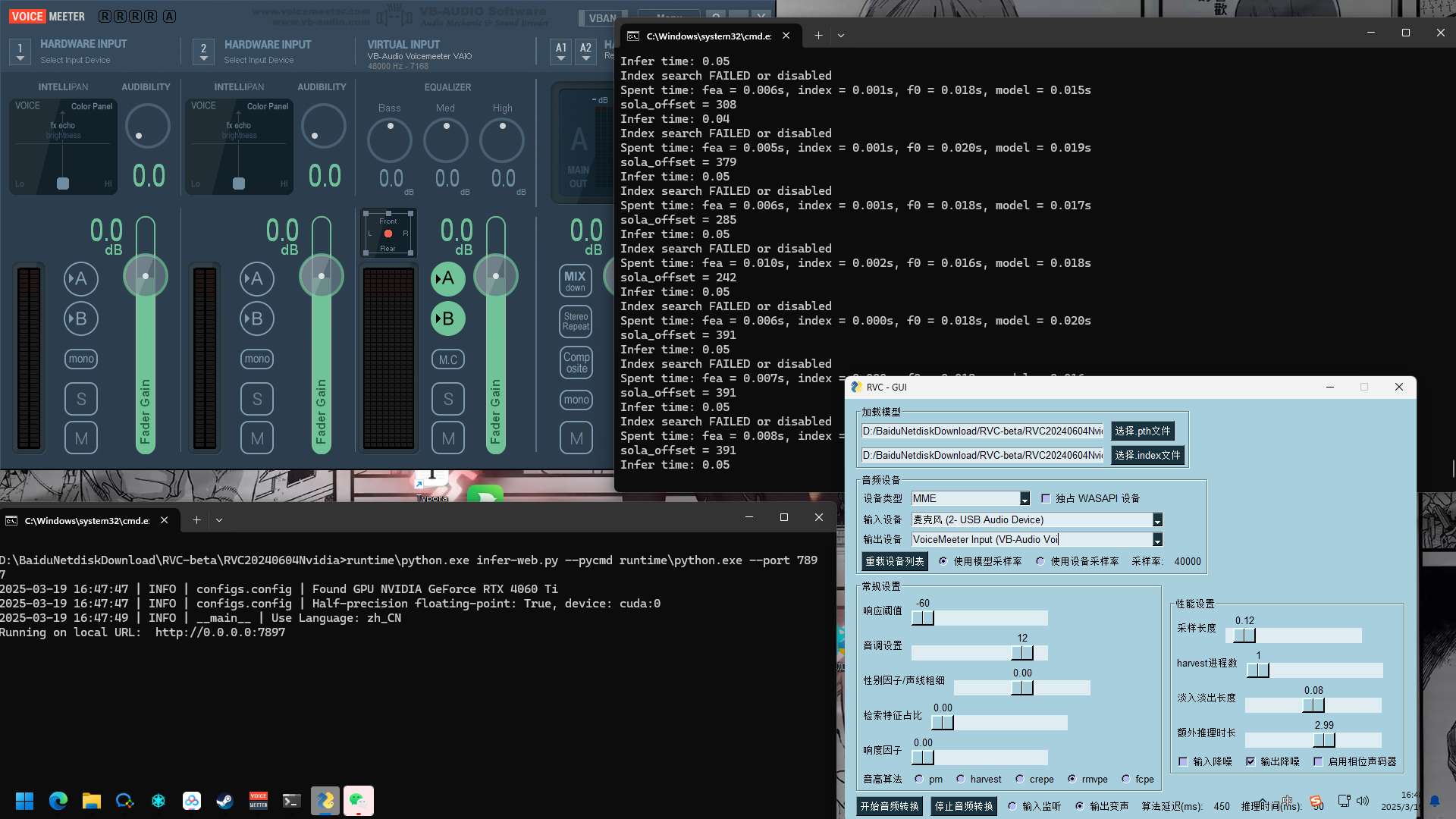Disable bus A on virtual input strip
1456x819 pixels.
[x=448, y=278]
